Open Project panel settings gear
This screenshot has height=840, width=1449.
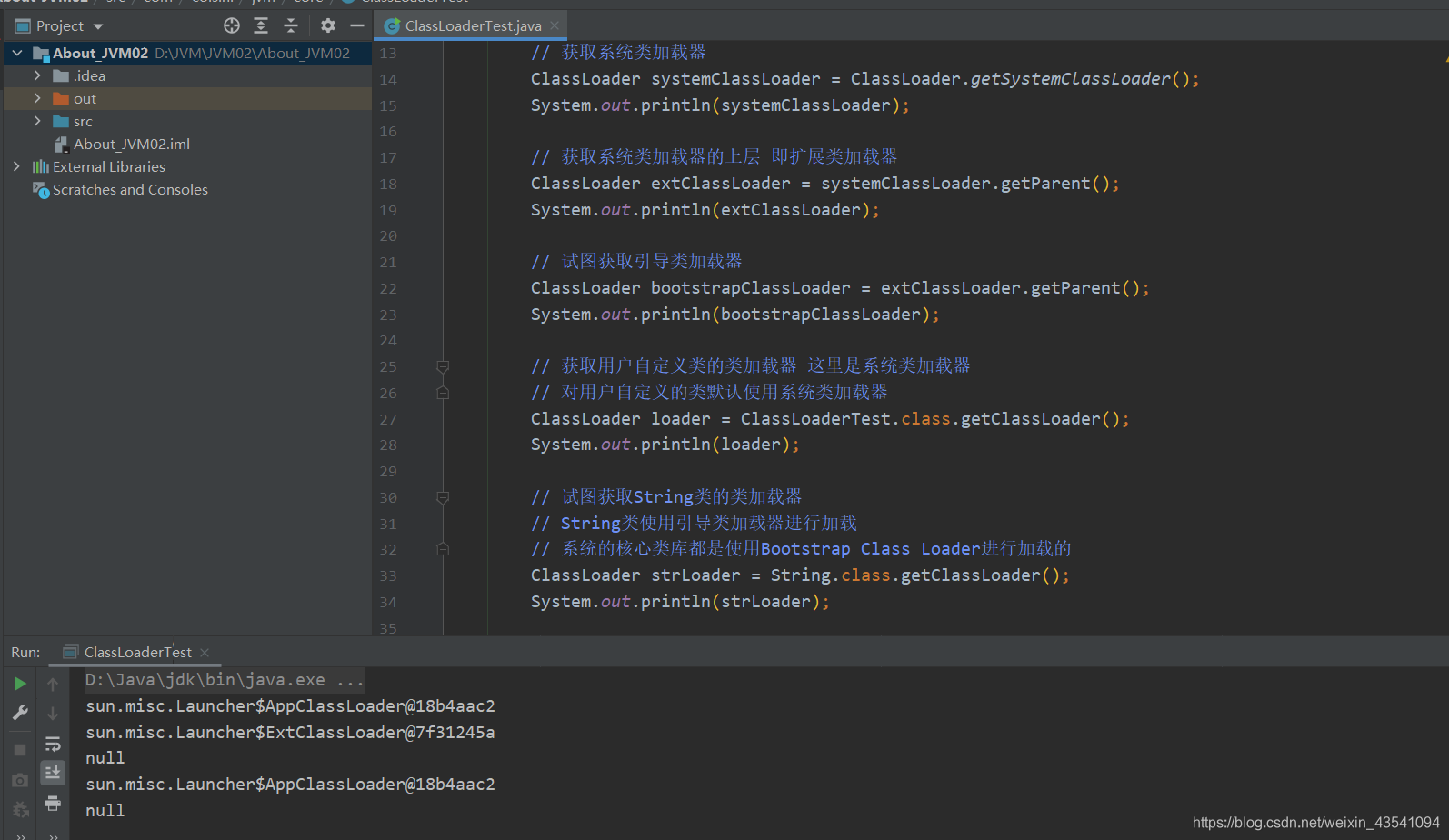tap(328, 25)
